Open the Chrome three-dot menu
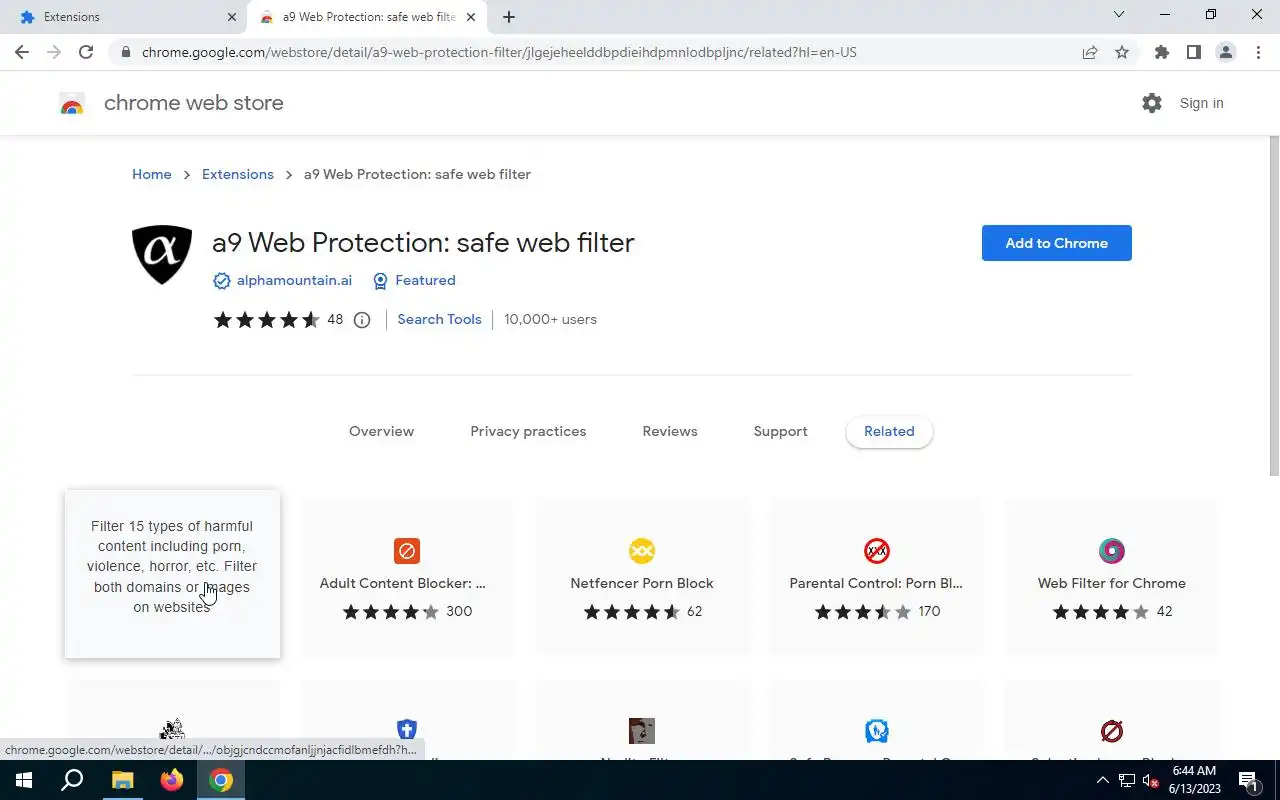 pyautogui.click(x=1258, y=52)
